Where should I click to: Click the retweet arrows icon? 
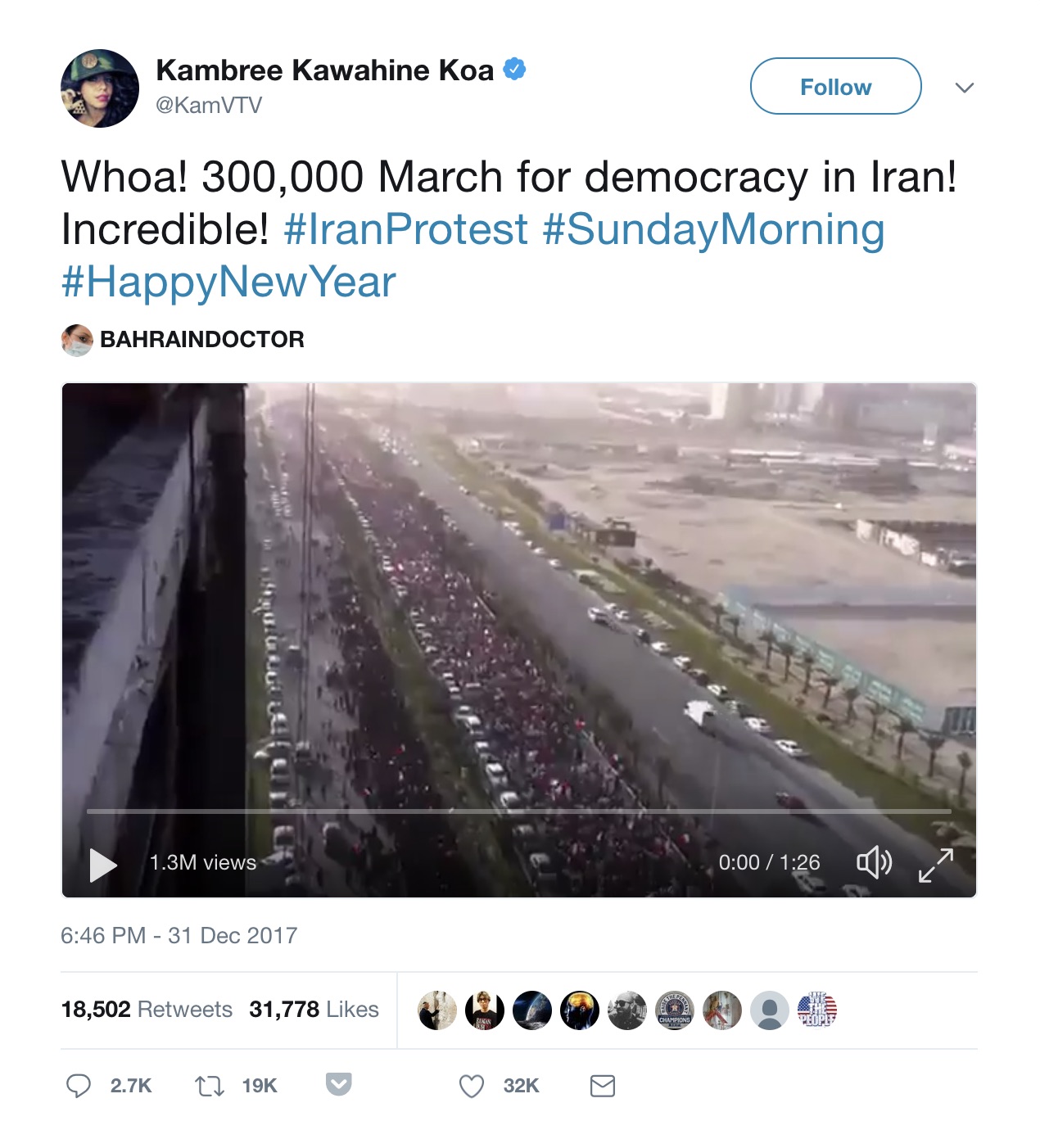click(210, 1086)
